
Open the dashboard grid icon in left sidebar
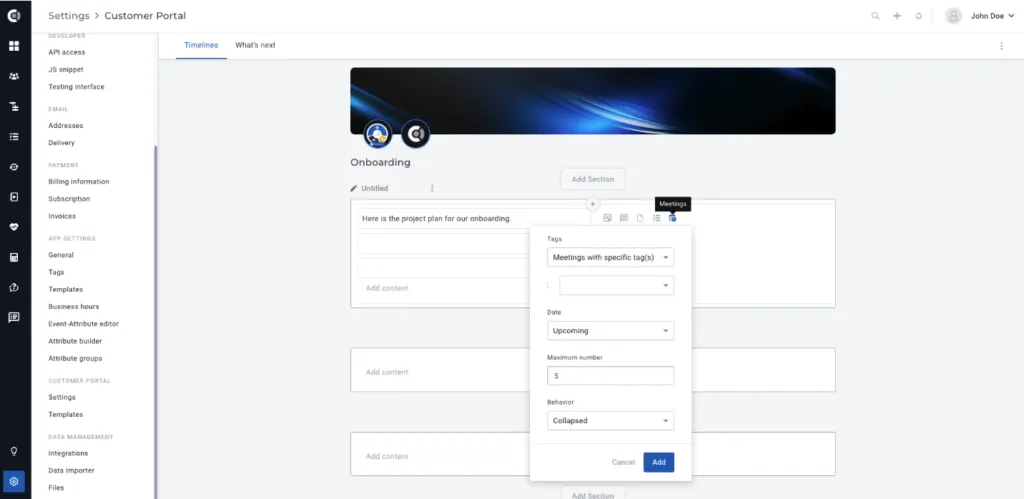14,46
